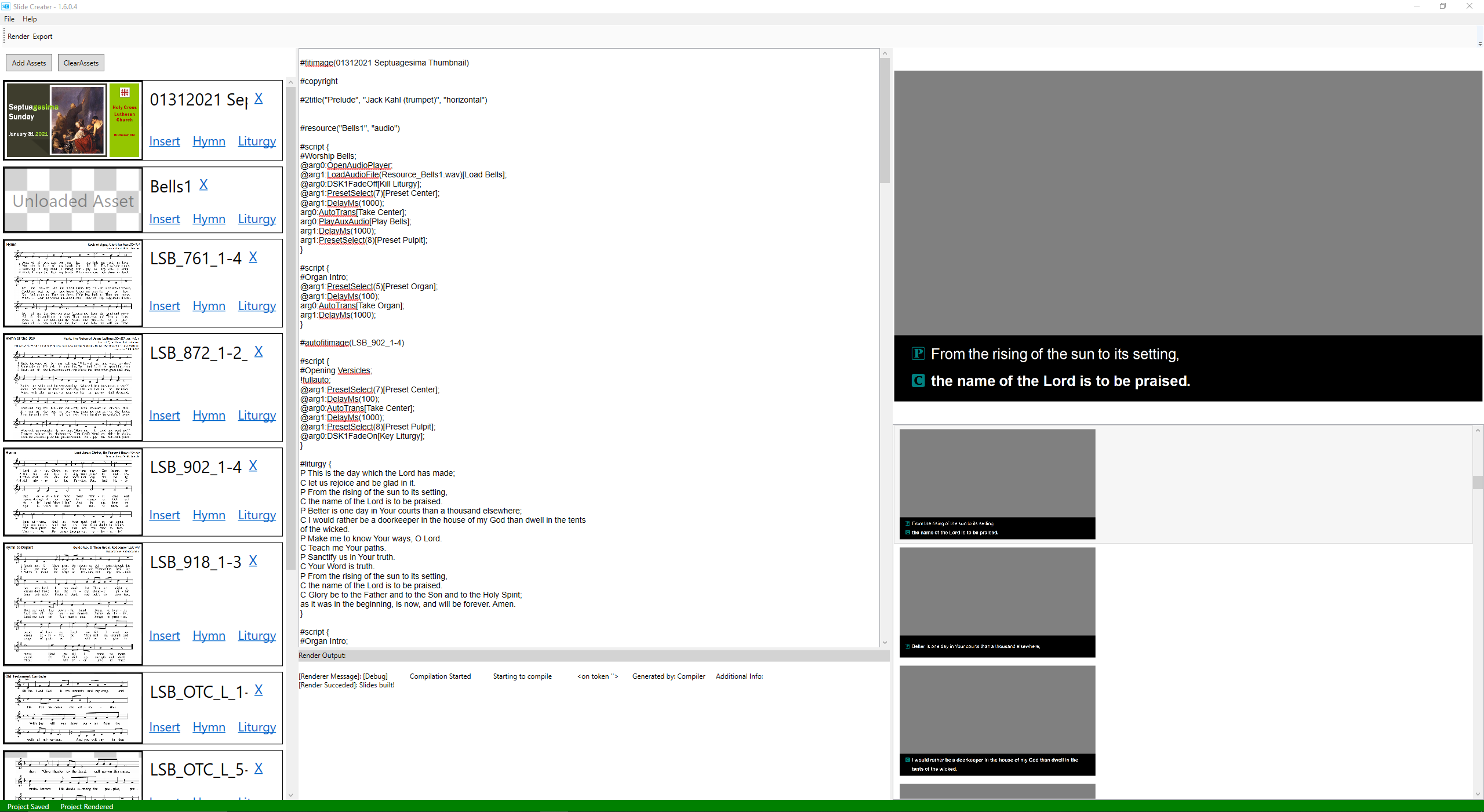Viewport: 1484px width, 812px height.
Task: Select the slide preview 'From the rising of the sun'
Action: pos(997,484)
